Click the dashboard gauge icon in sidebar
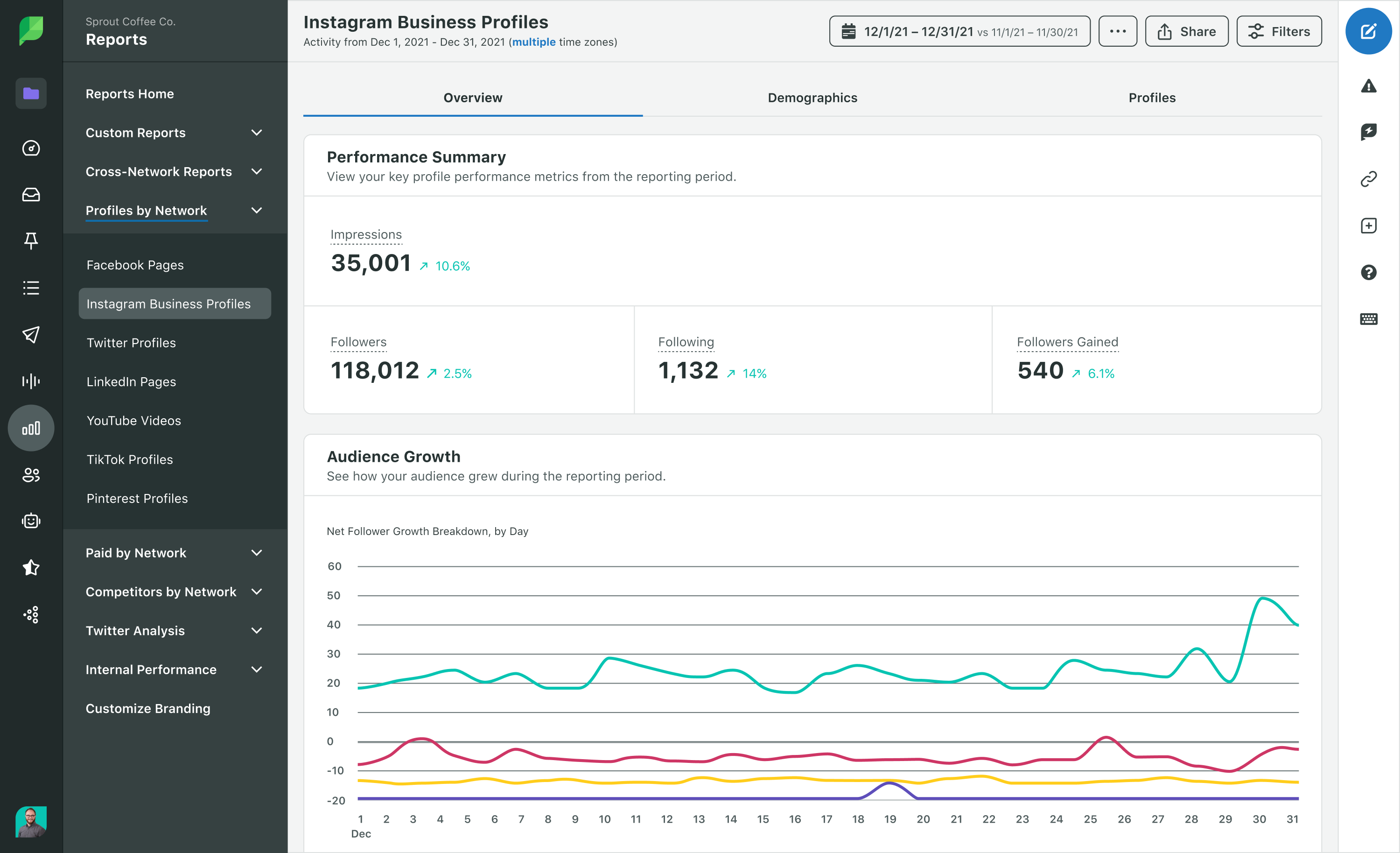The height and width of the screenshot is (853, 1400). click(31, 148)
